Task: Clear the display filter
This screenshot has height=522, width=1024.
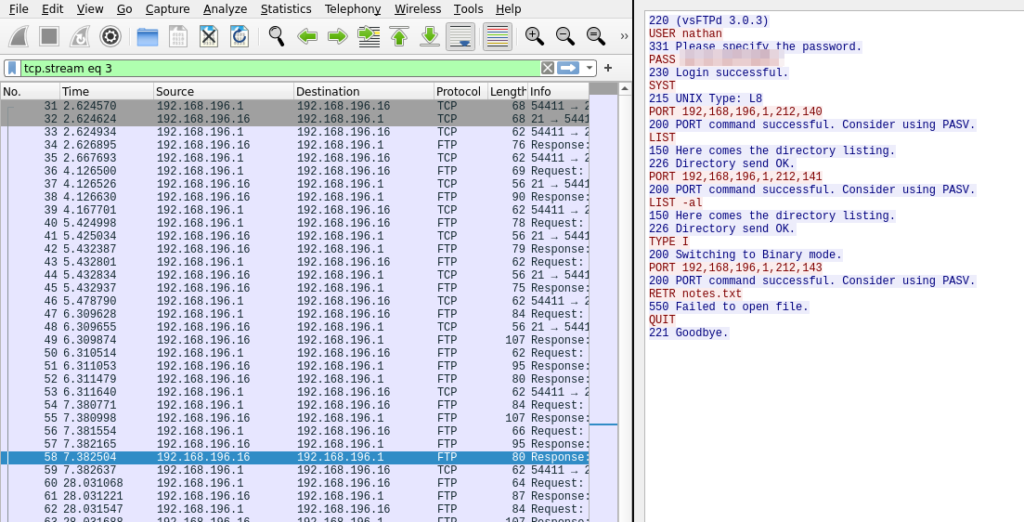Action: coord(547,68)
